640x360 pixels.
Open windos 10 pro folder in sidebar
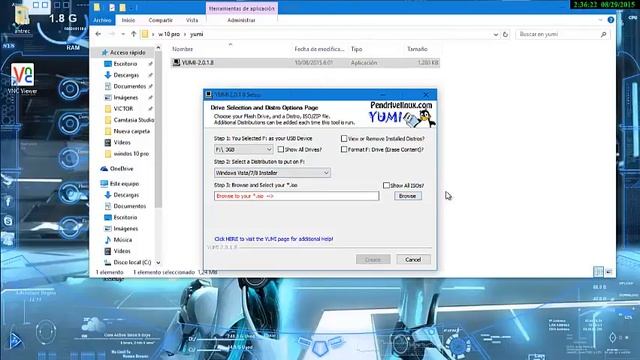(x=131, y=153)
